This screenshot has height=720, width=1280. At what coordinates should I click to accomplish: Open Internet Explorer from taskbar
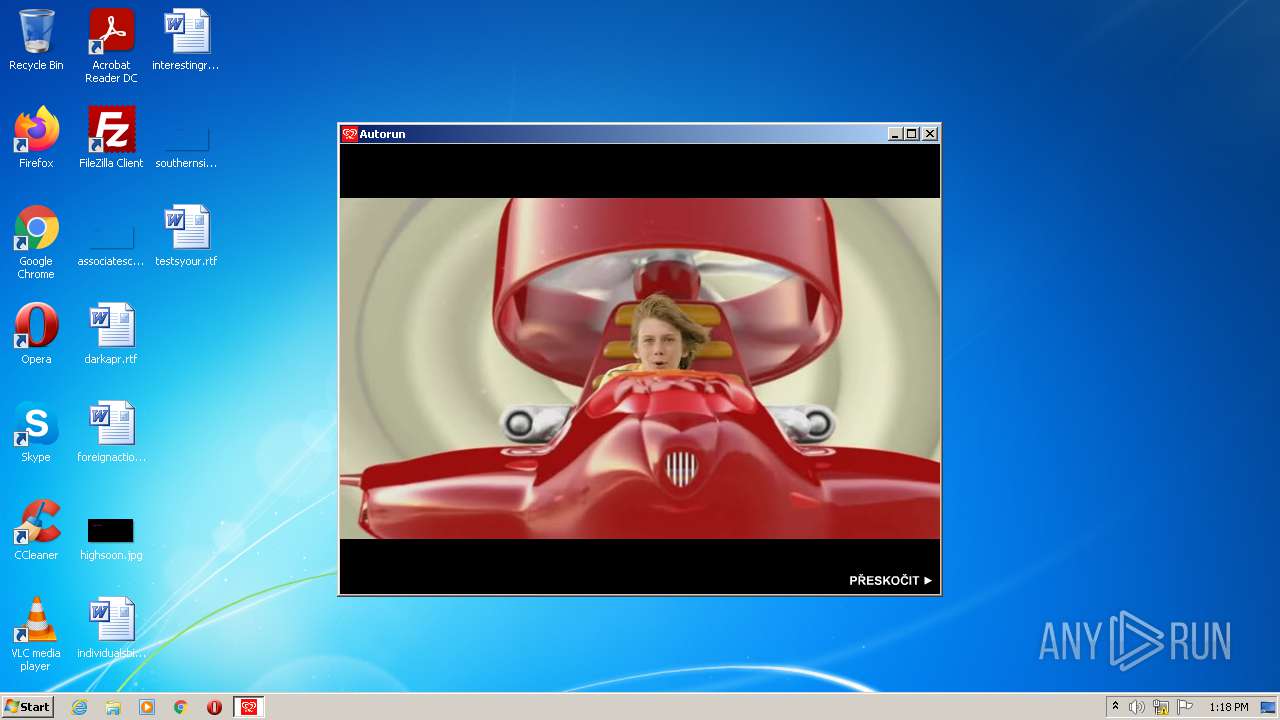[x=80, y=707]
